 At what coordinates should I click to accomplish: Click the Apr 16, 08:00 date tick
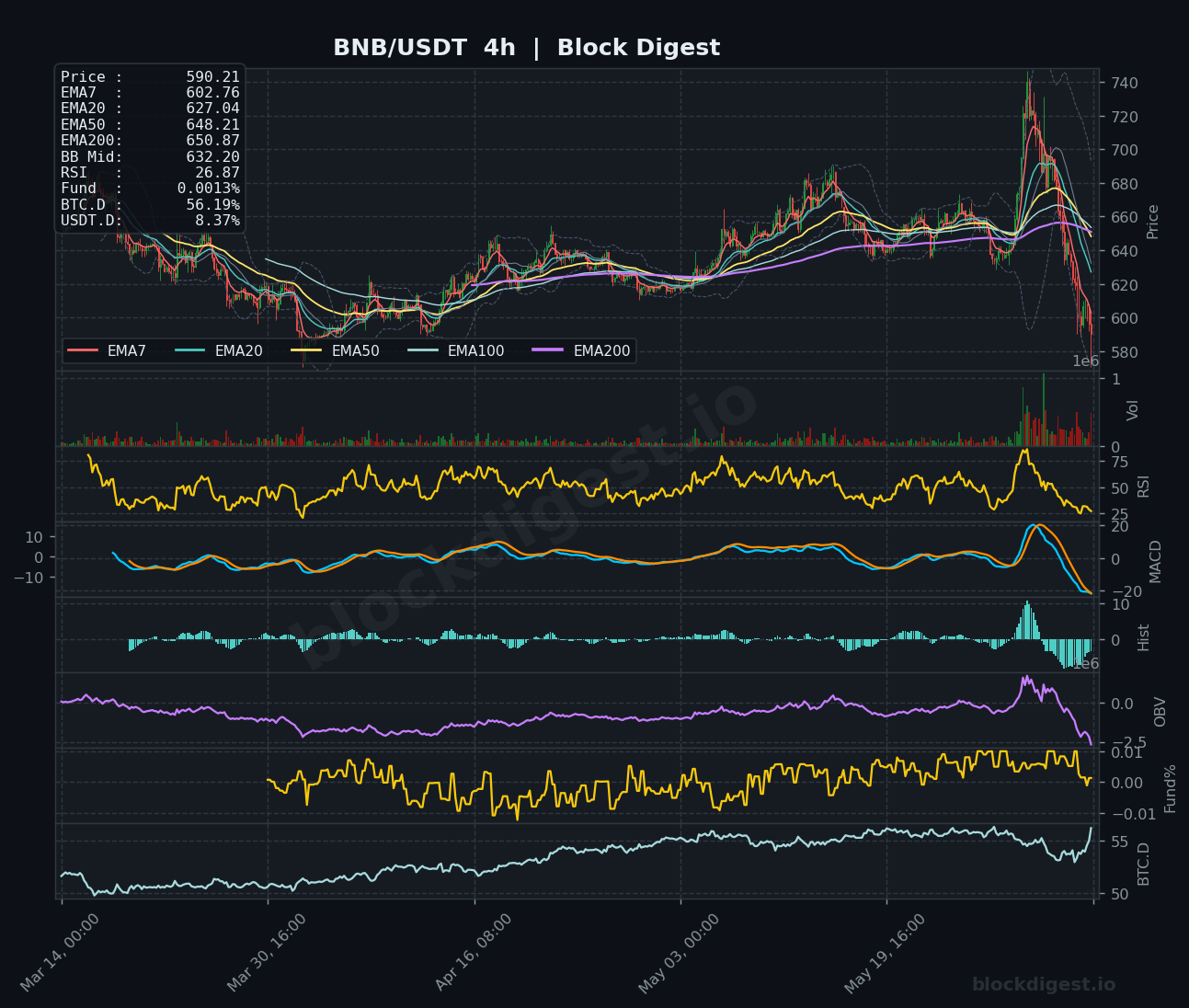[x=474, y=953]
